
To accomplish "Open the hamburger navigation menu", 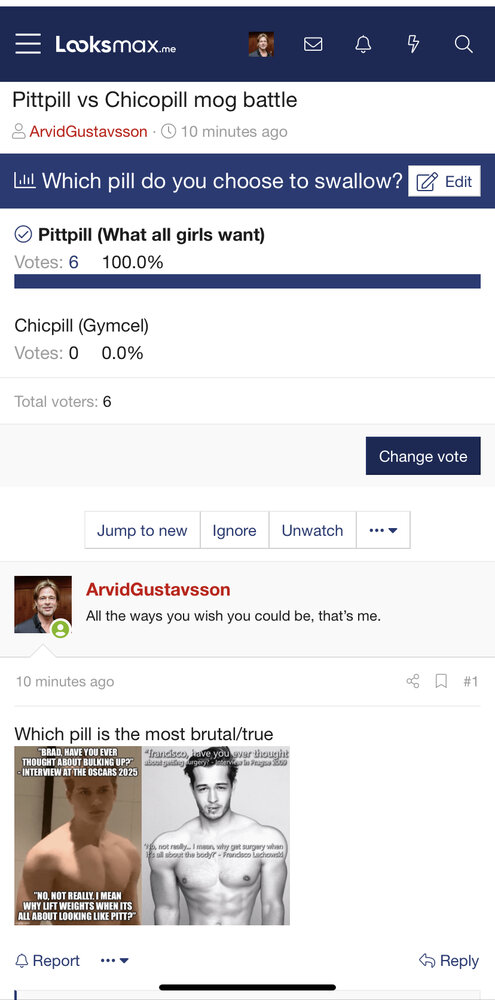I will coord(28,44).
